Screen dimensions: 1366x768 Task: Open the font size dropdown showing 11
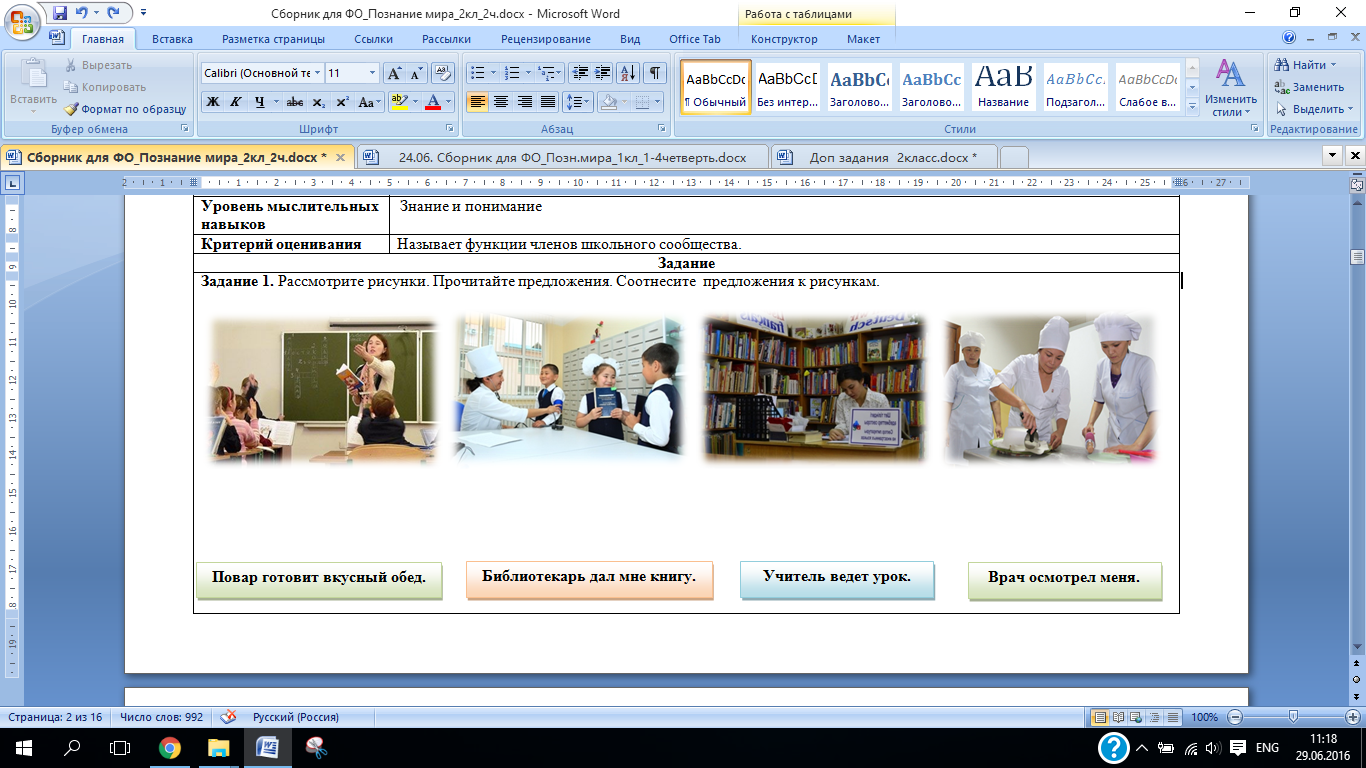352,73
